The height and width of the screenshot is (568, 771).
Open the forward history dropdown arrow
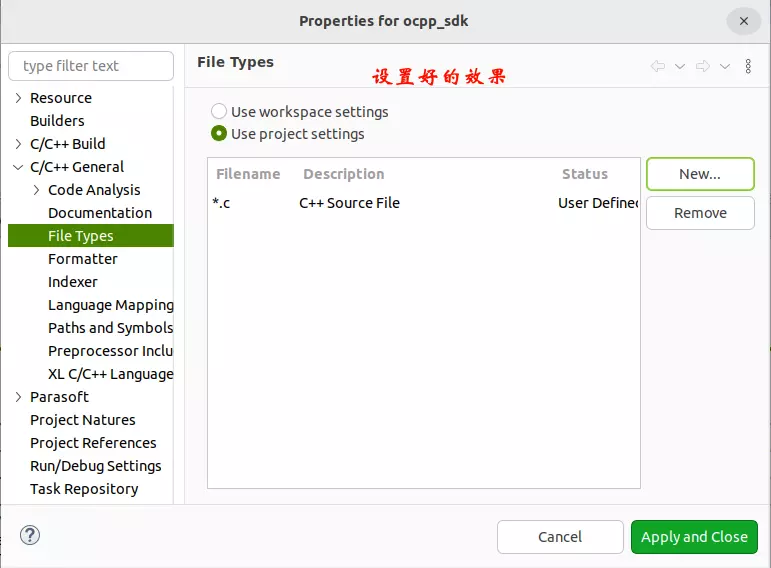point(725,66)
